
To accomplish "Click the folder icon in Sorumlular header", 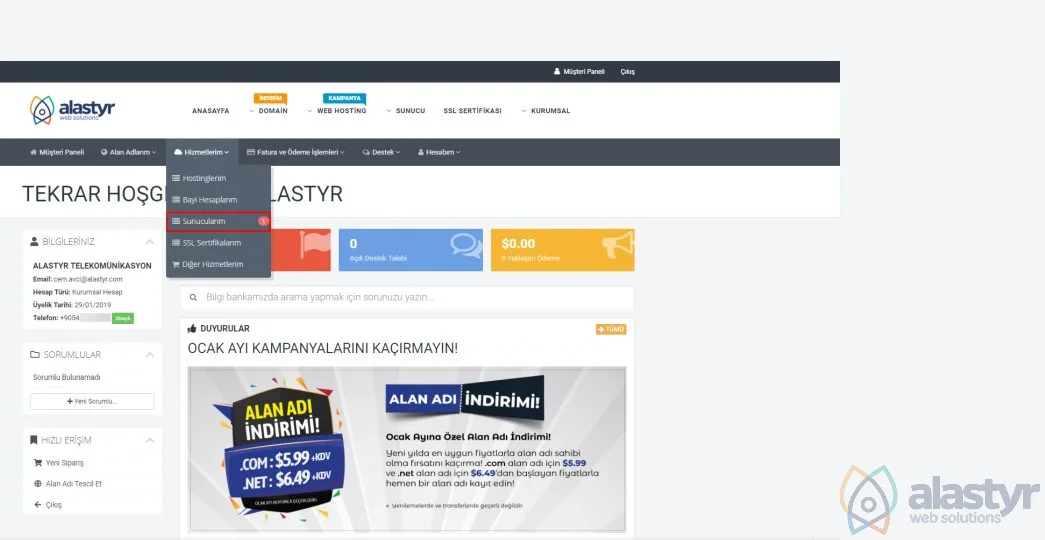I will [35, 355].
